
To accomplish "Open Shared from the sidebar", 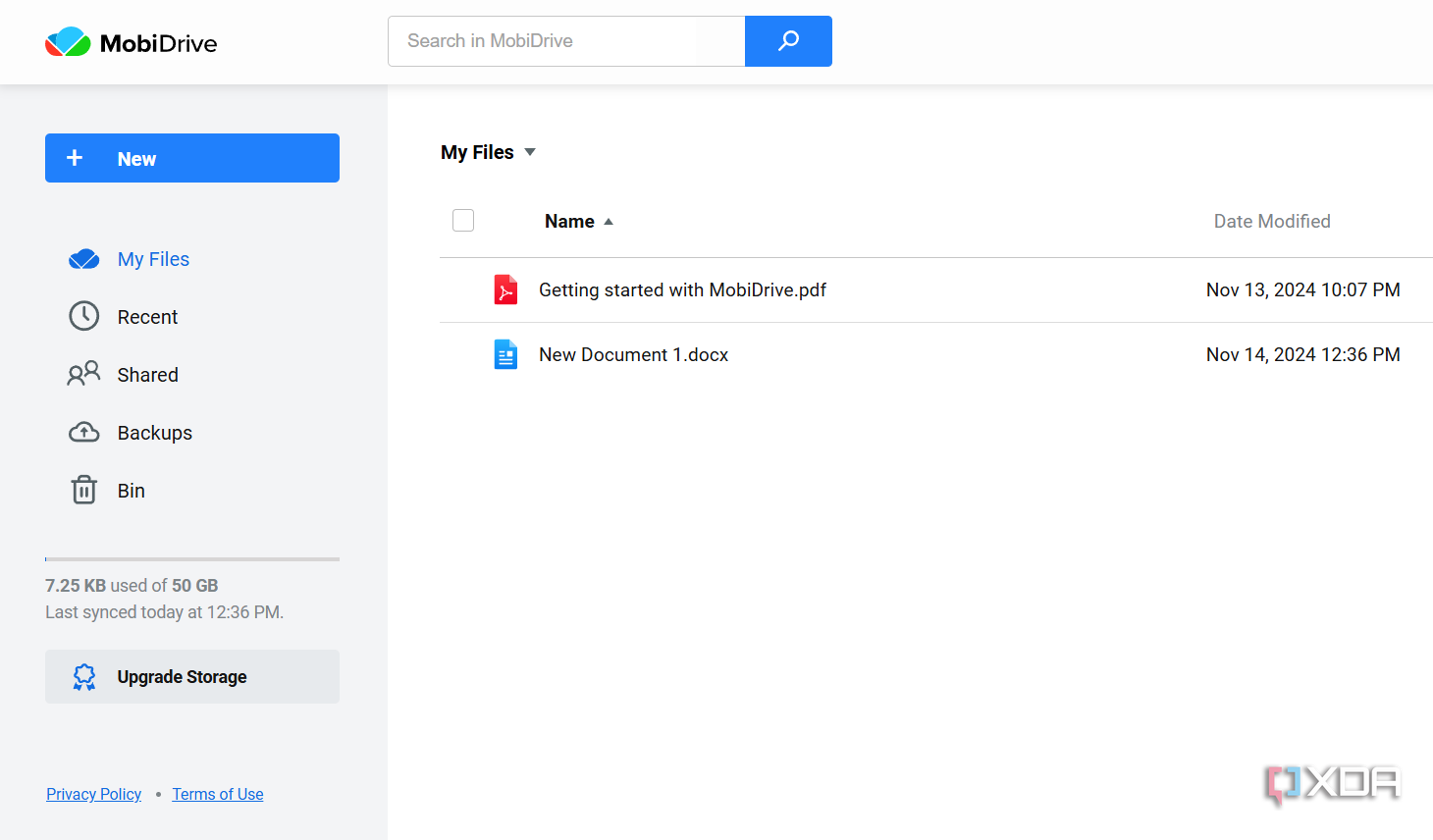I will pyautogui.click(x=147, y=374).
